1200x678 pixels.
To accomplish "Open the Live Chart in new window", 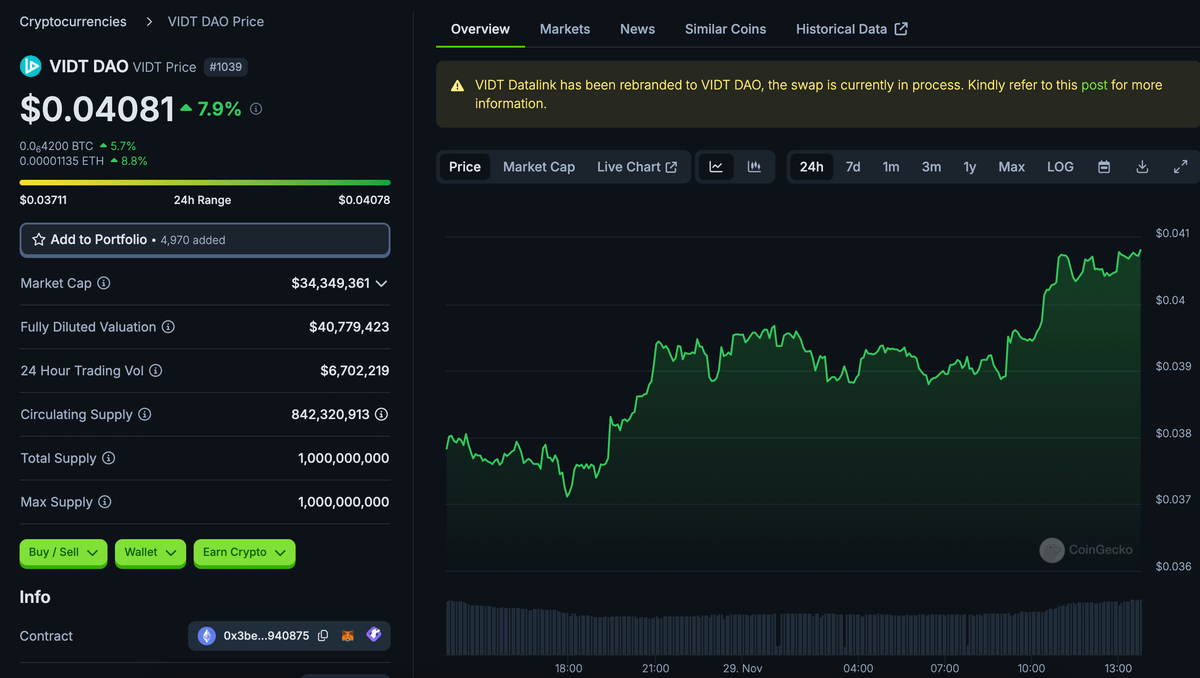I will click(637, 166).
